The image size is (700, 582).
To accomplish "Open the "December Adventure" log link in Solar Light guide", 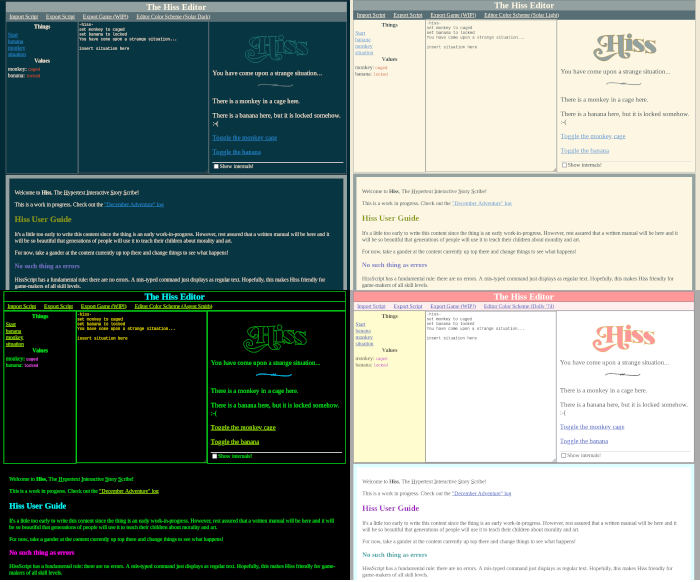I will point(482,203).
